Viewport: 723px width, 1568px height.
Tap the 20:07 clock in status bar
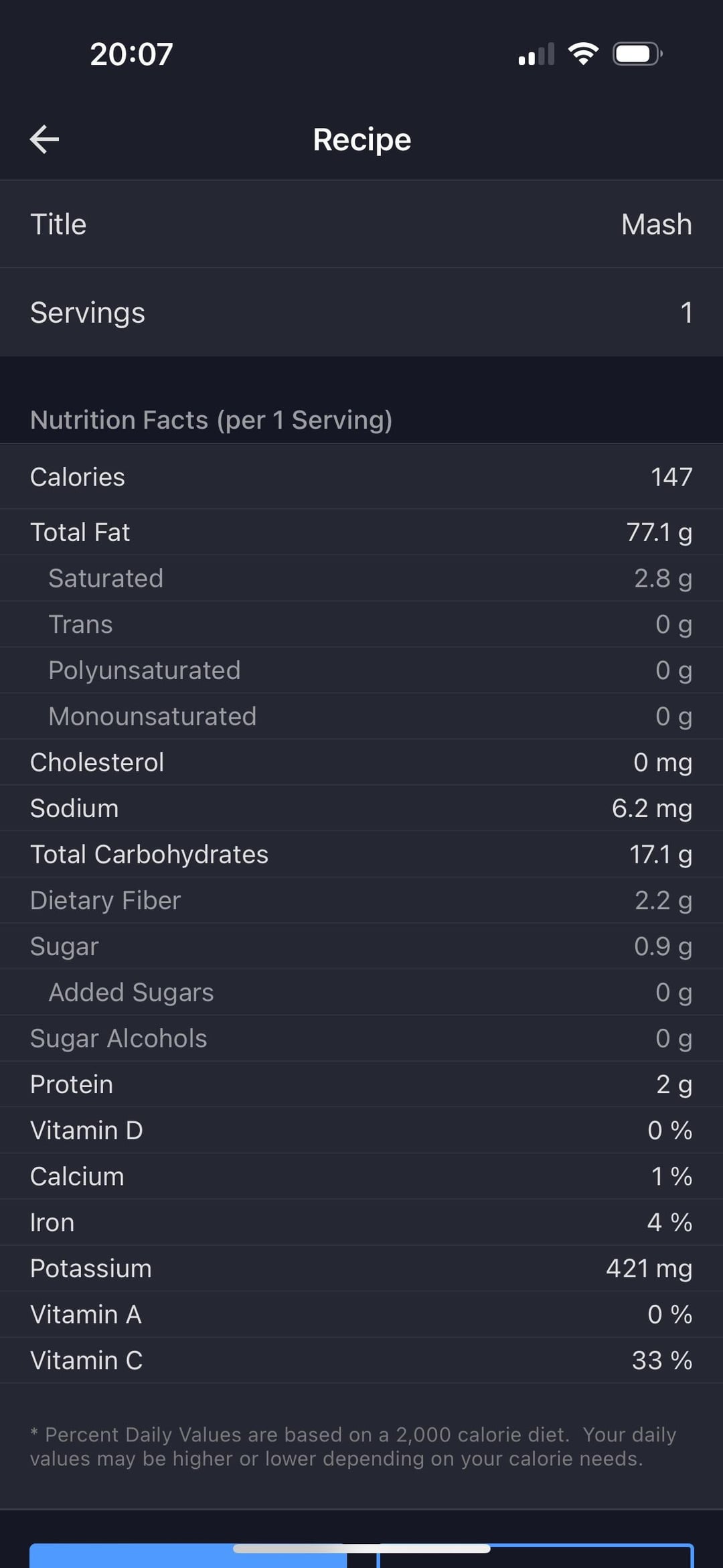point(132,54)
